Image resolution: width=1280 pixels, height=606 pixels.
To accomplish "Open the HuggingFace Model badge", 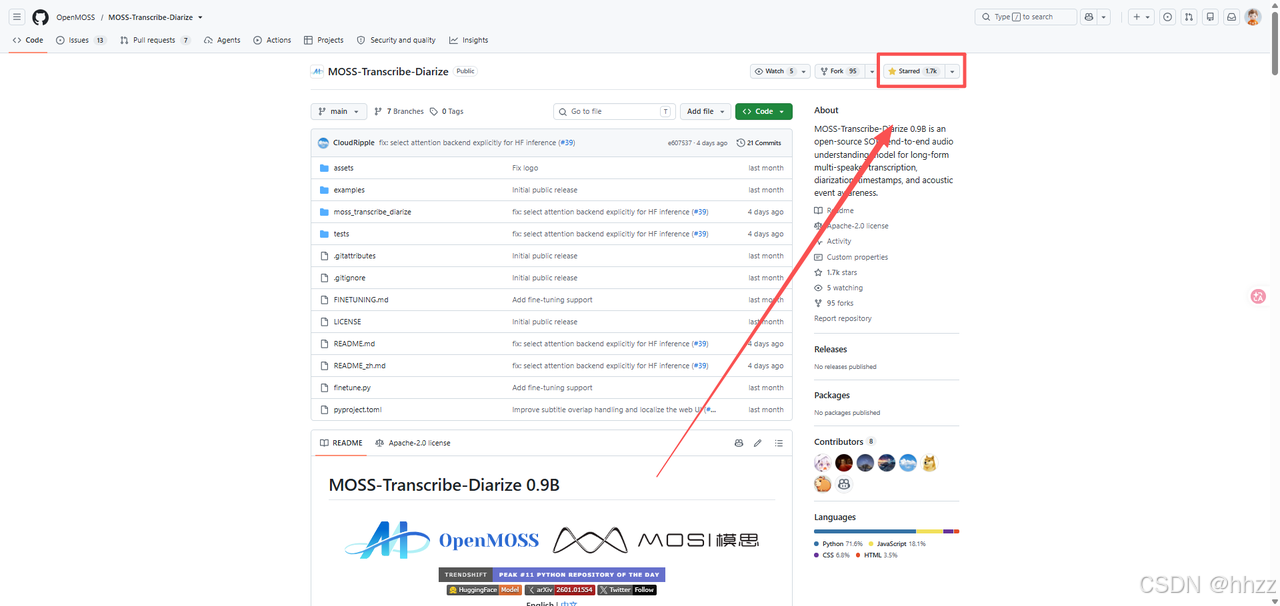I will click(x=484, y=590).
